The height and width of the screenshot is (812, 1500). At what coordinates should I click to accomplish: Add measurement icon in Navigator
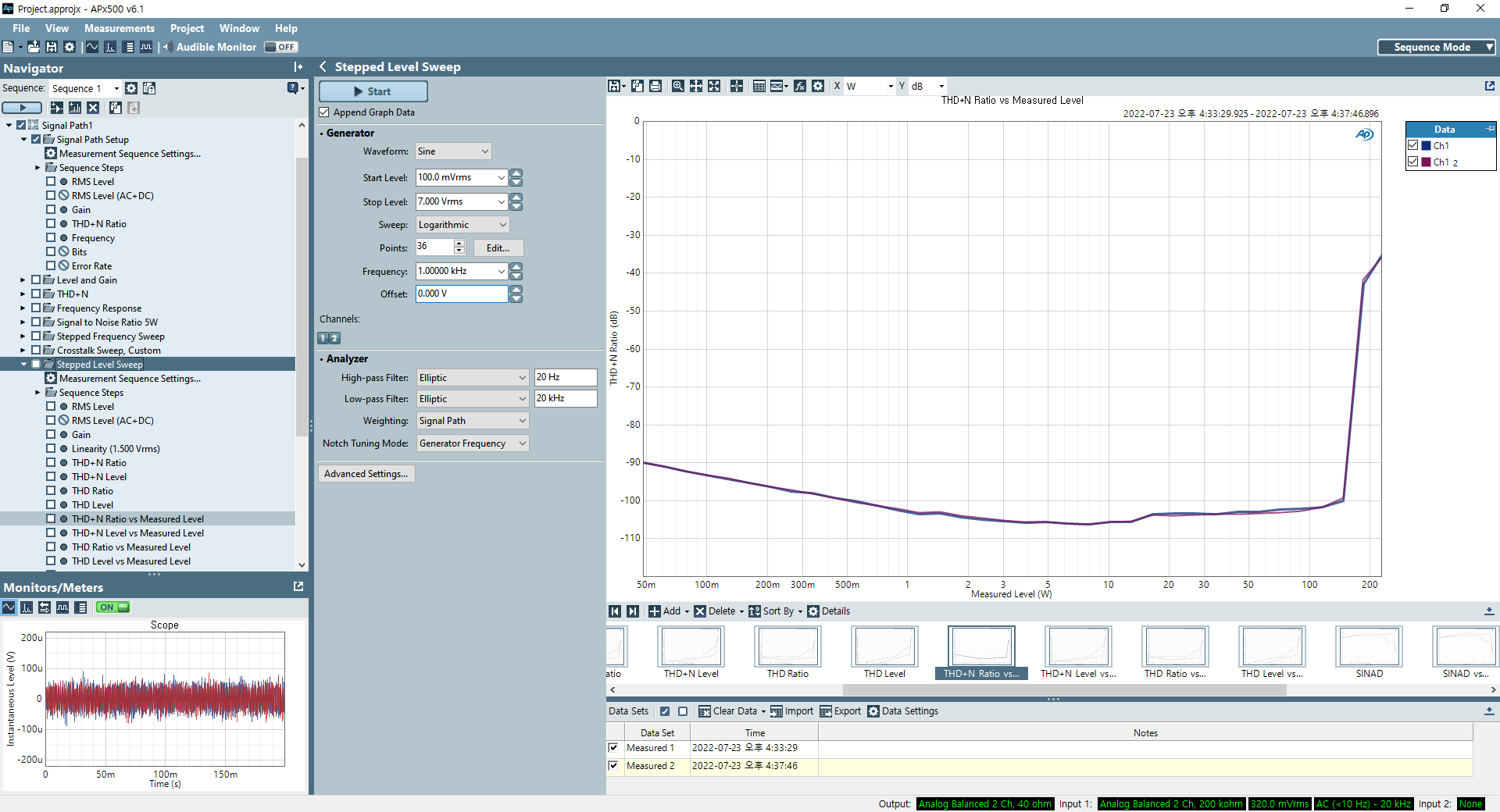(75, 108)
